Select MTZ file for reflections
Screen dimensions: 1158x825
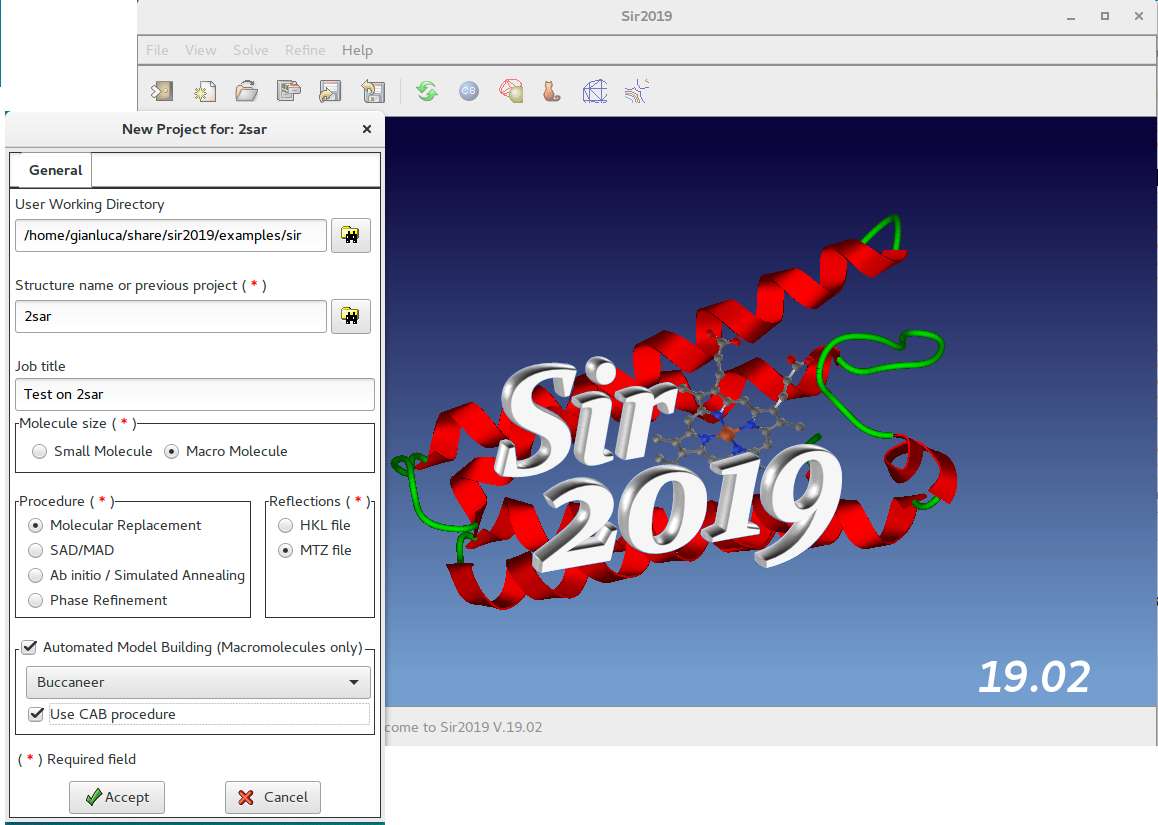coord(315,550)
